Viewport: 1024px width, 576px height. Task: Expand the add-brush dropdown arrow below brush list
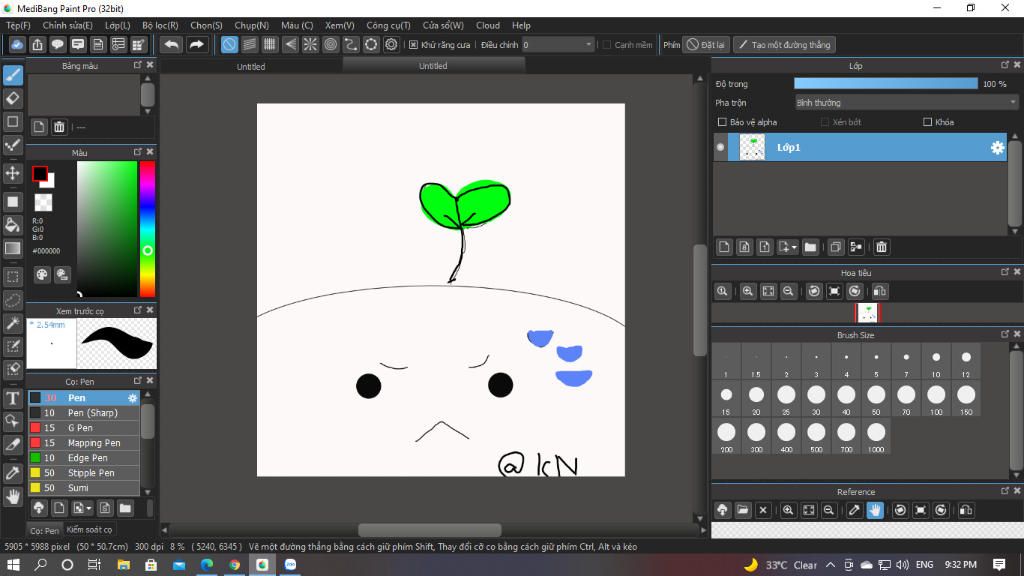tap(89, 508)
